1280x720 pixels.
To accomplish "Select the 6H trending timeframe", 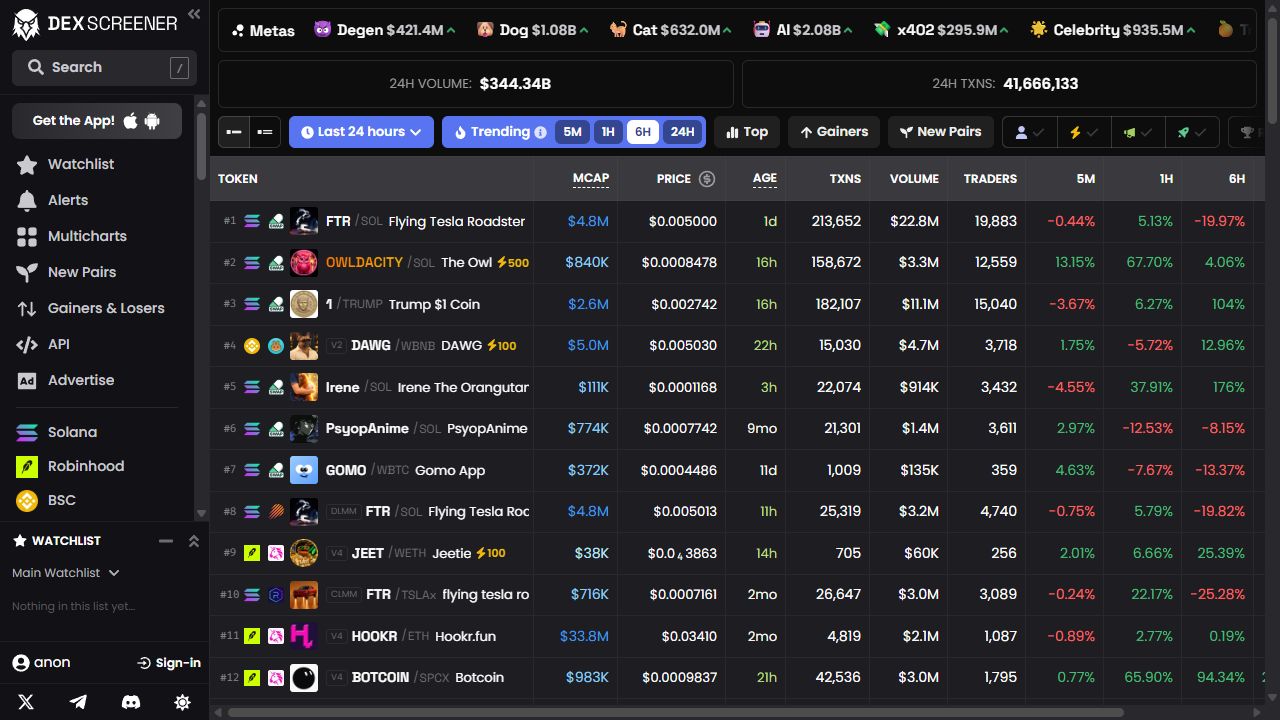I will click(x=643, y=132).
